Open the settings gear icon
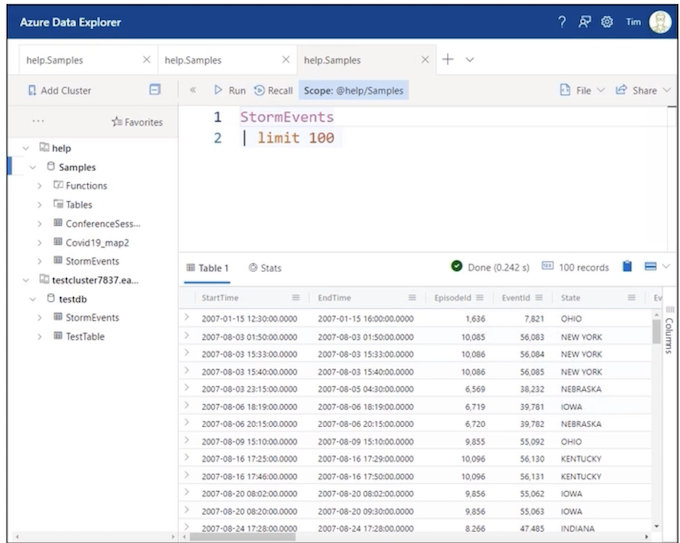 click(x=607, y=22)
